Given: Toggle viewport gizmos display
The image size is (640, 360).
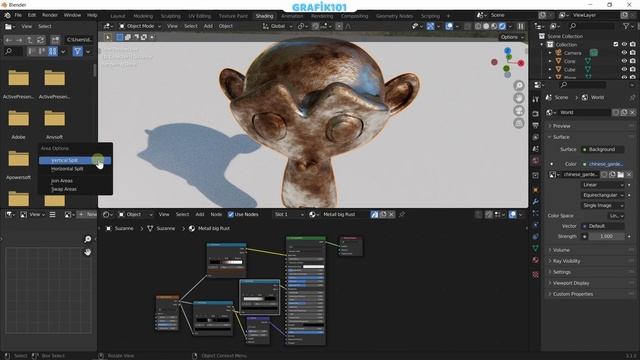Looking at the screenshot, I should click(431, 26).
